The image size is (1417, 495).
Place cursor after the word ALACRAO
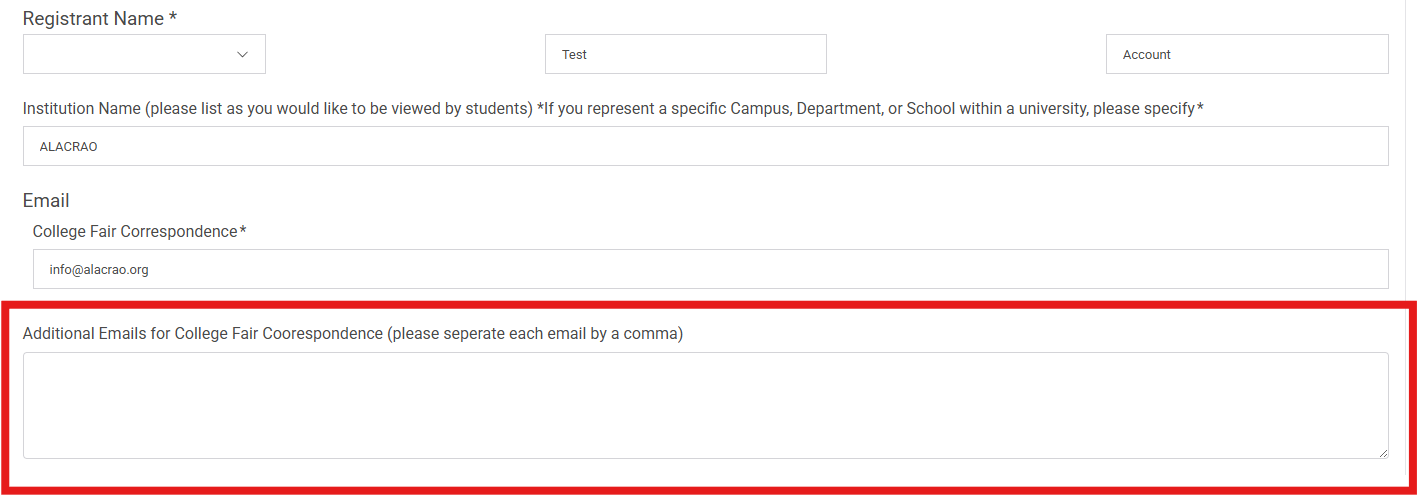98,146
